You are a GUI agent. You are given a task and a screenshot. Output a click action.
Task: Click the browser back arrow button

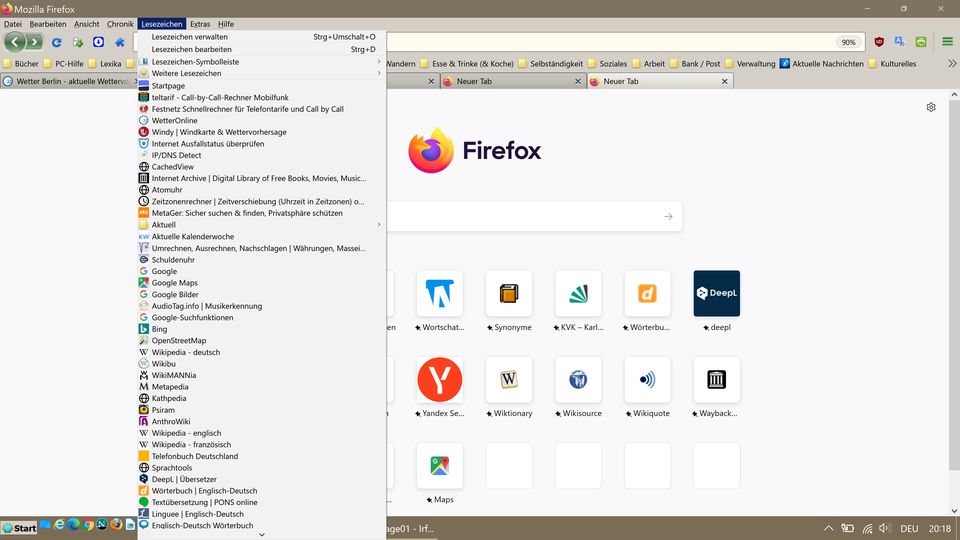(14, 42)
